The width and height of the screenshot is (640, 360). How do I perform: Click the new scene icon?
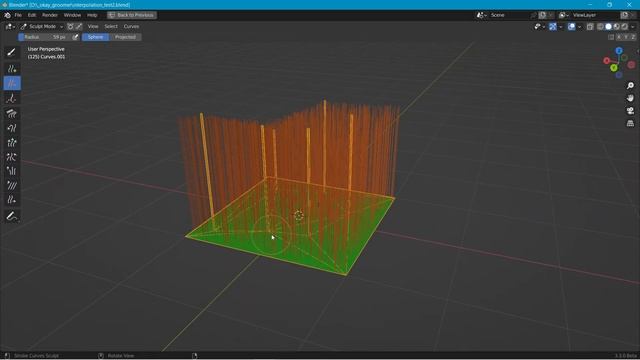click(542, 15)
